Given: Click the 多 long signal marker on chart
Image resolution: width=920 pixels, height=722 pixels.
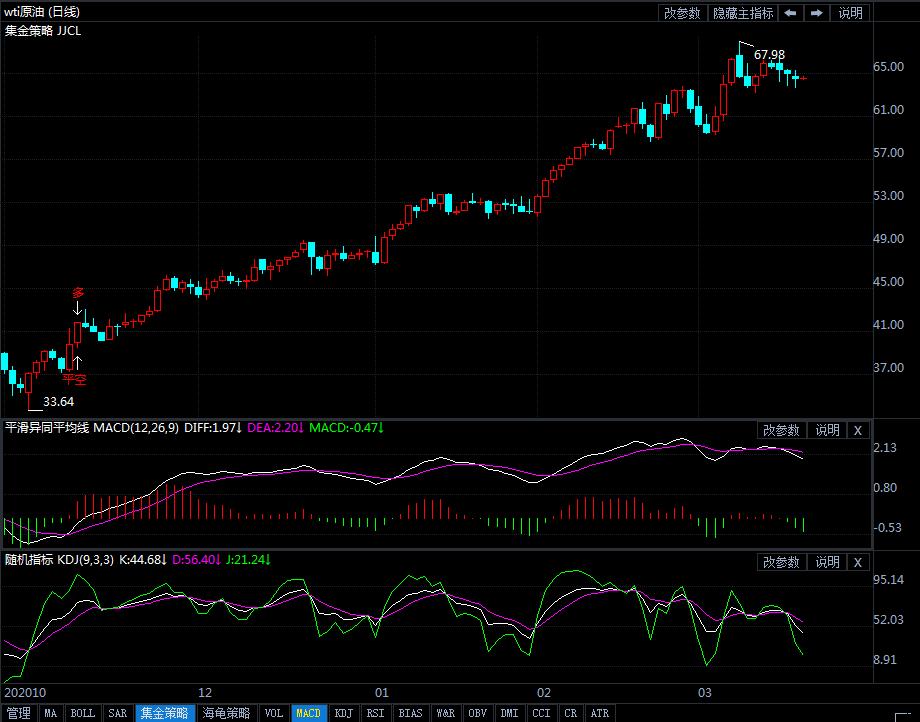Looking at the screenshot, I should coord(78,293).
